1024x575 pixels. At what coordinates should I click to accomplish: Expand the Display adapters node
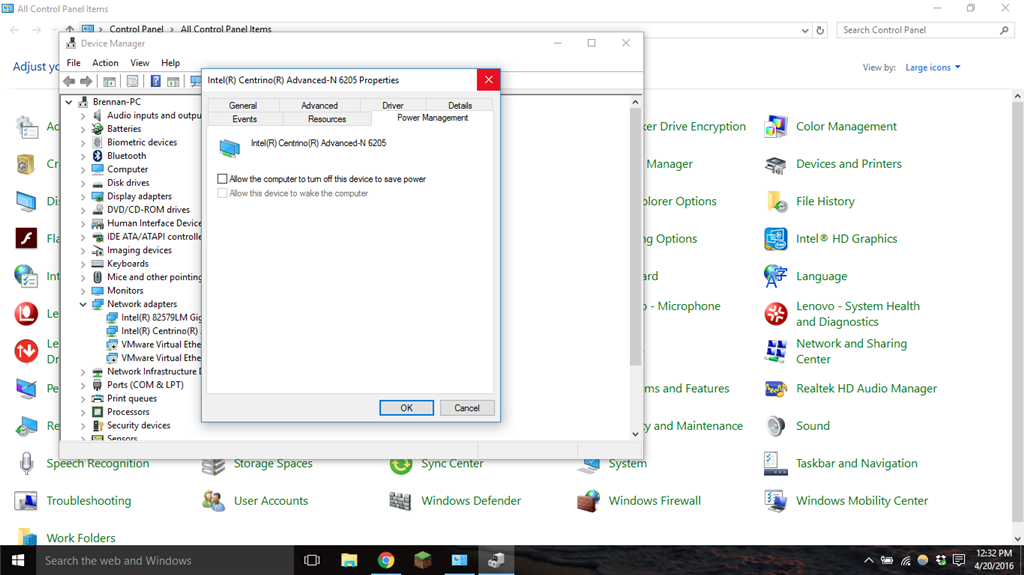[83, 196]
